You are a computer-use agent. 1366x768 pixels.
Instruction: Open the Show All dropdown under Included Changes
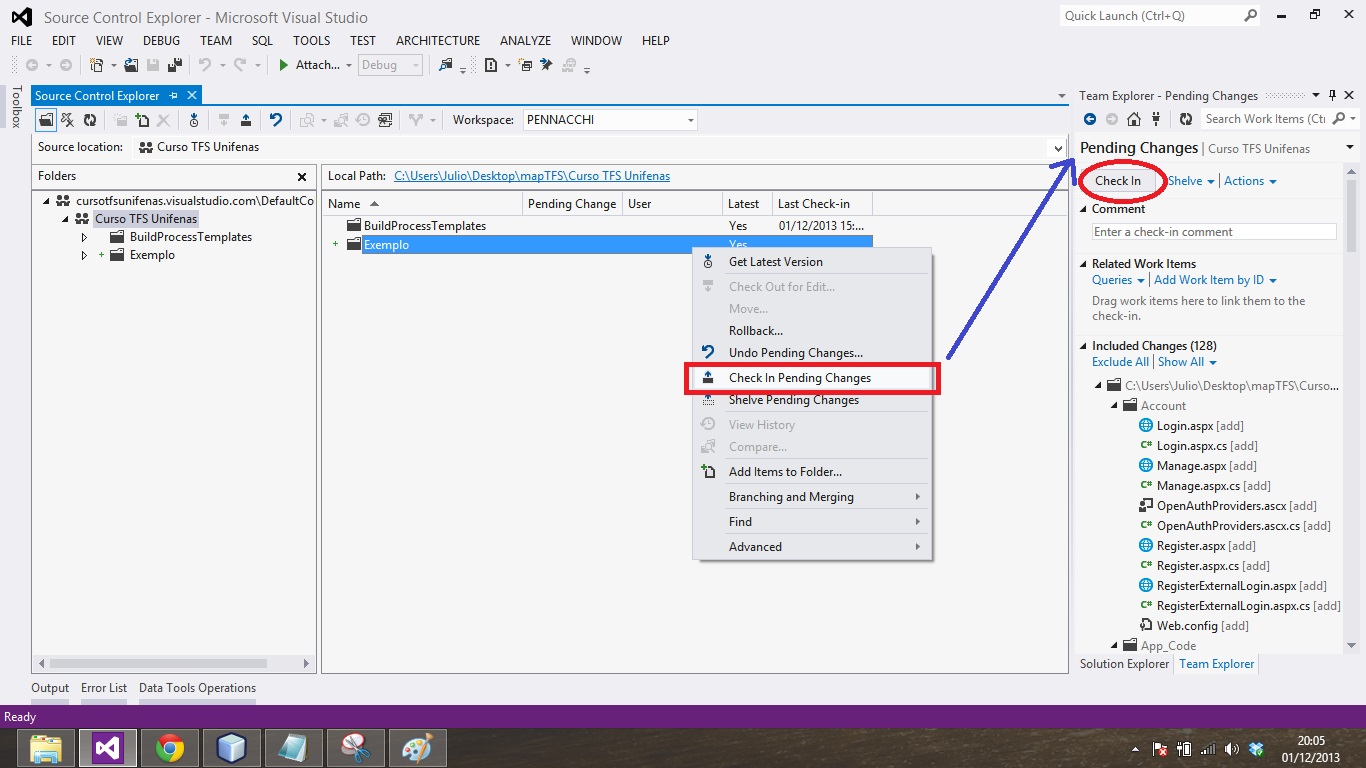(1188, 362)
